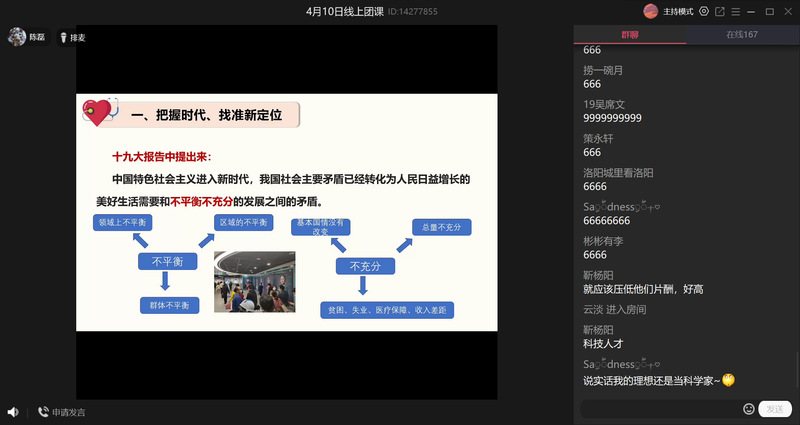Mute the room speaker volume icon
Image resolution: width=800 pixels, height=425 pixels.
point(12,411)
